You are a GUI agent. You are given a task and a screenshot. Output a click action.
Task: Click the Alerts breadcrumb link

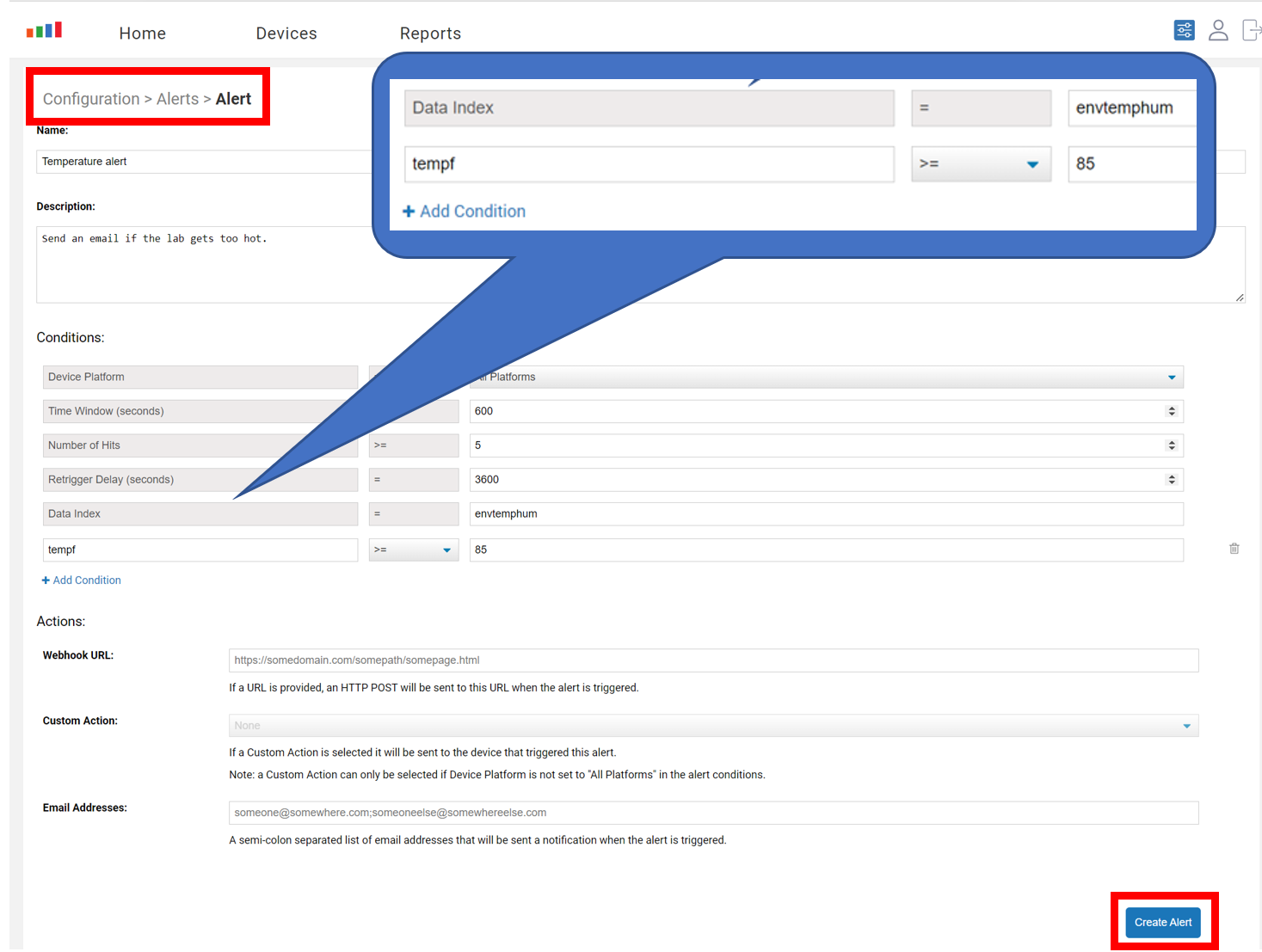(177, 99)
